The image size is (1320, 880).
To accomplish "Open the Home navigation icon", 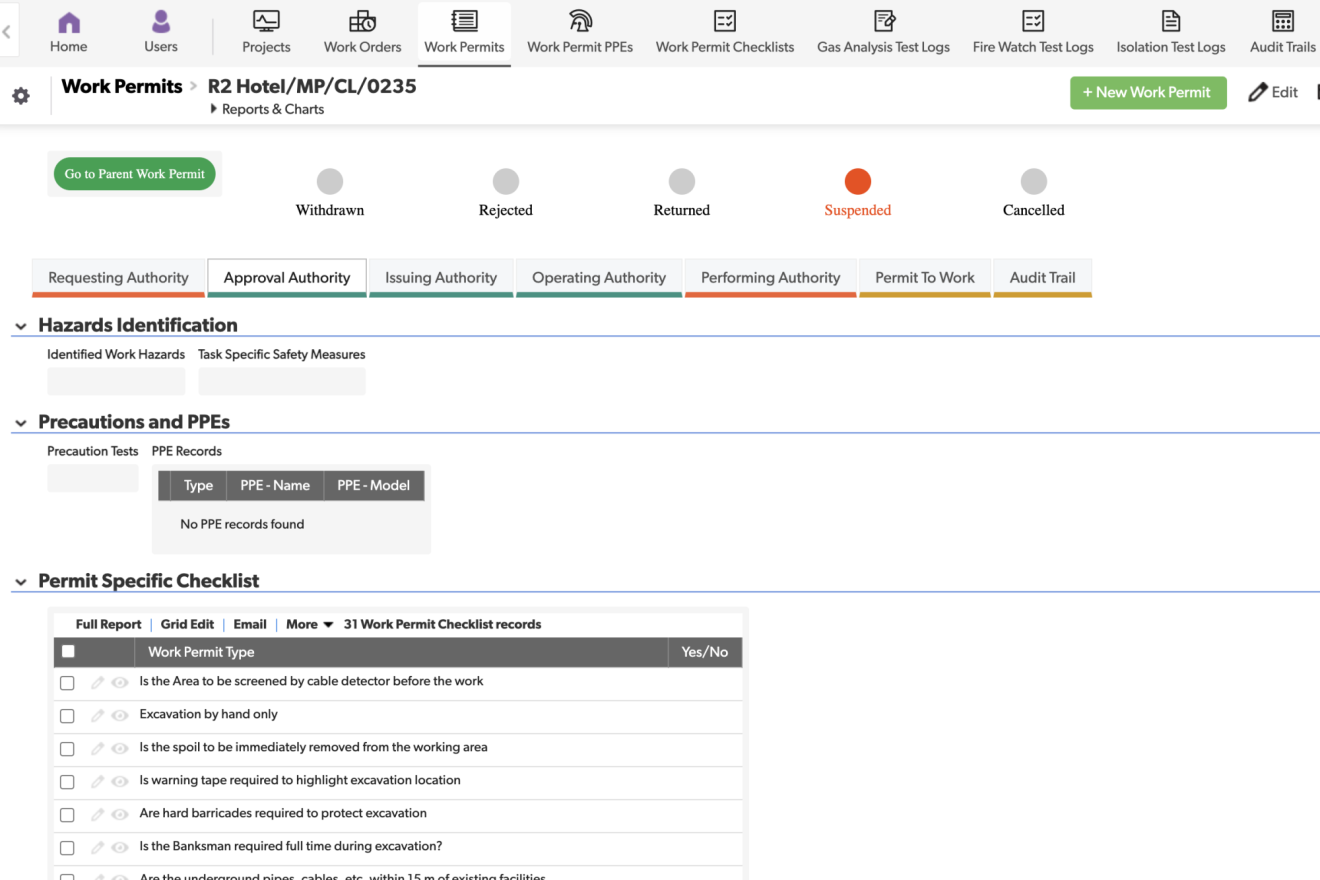I will (x=68, y=23).
